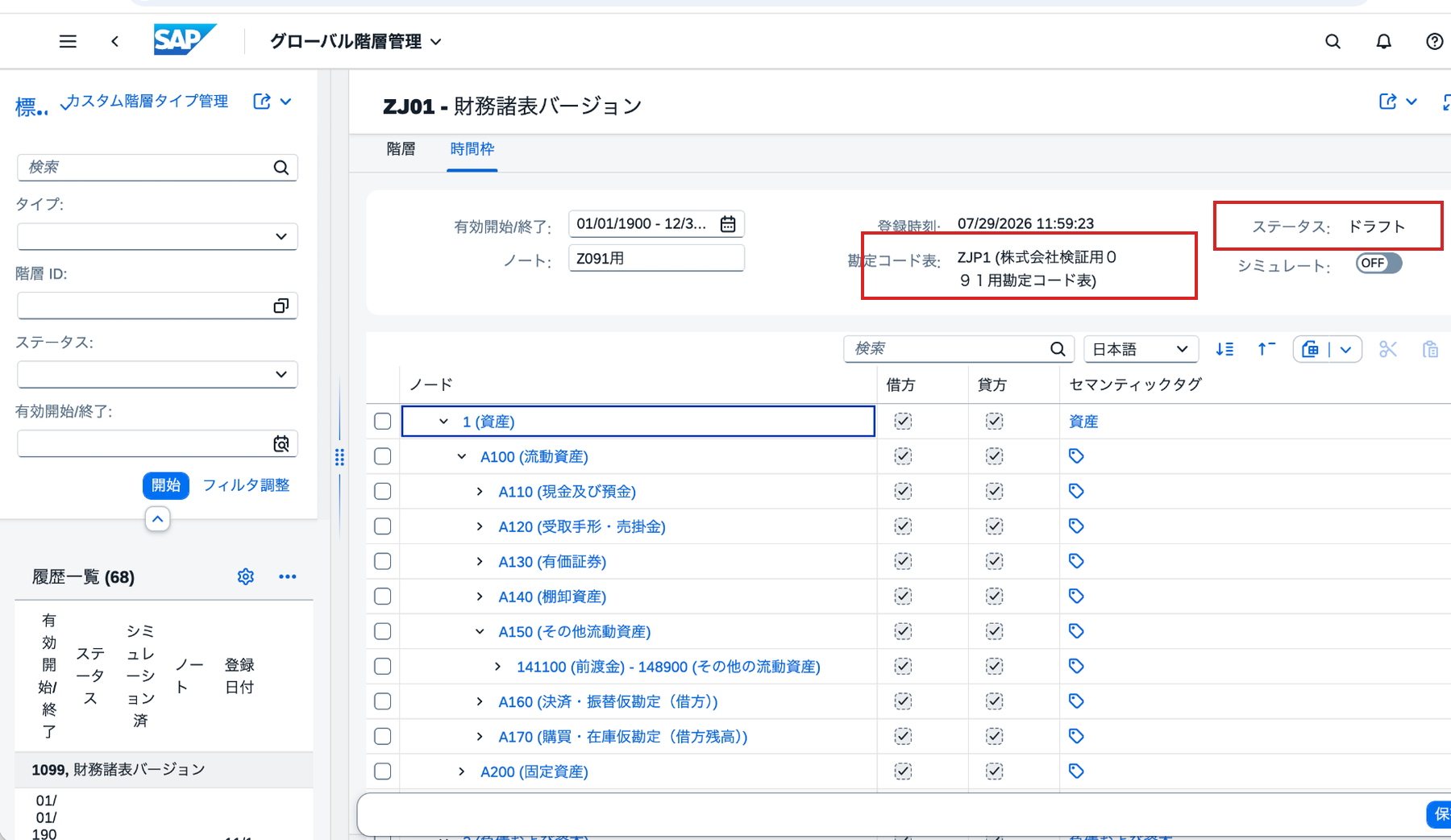Open the hamburger navigation menu
Screen dimensions: 1451x840
click(x=68, y=41)
